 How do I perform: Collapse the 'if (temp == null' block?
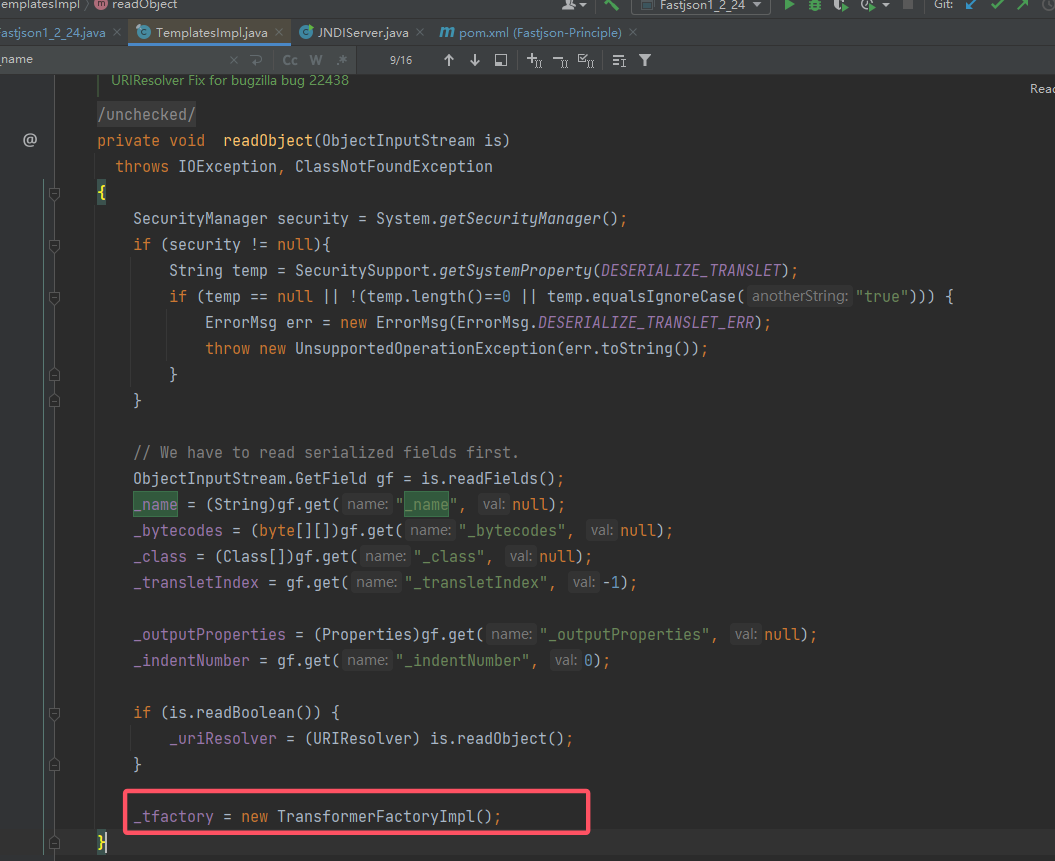[54, 297]
